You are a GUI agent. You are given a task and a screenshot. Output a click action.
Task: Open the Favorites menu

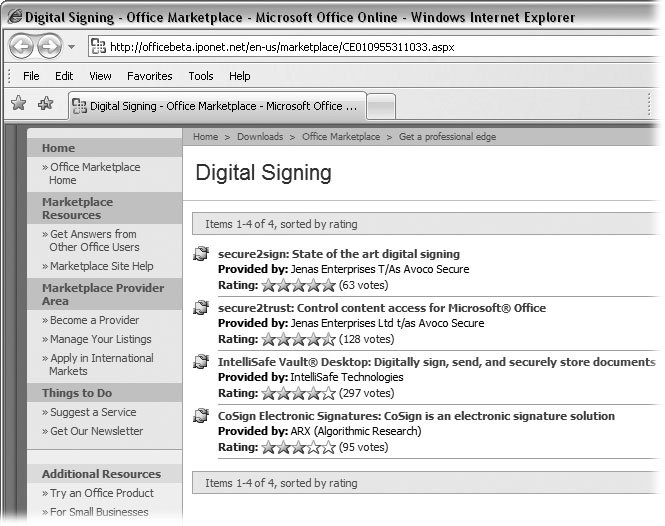(x=149, y=76)
